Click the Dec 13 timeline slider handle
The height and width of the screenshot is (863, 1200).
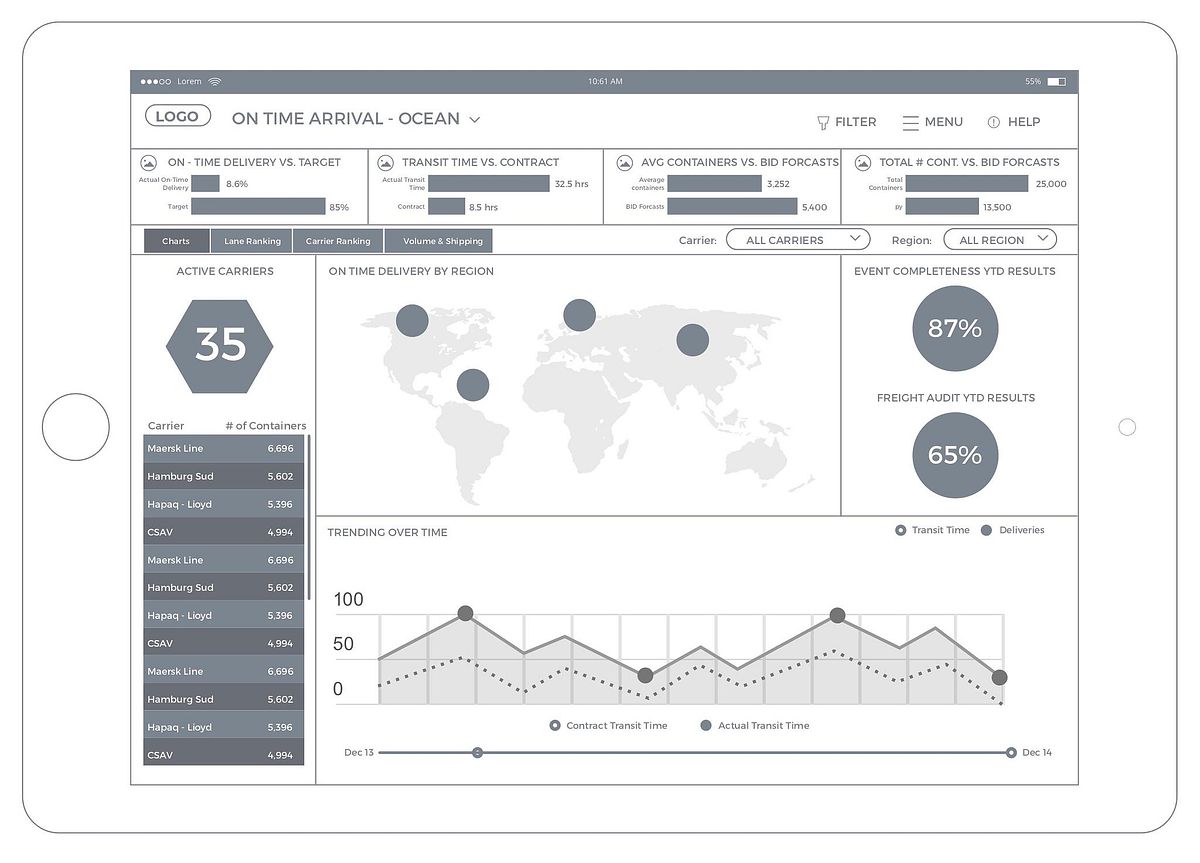click(x=477, y=752)
